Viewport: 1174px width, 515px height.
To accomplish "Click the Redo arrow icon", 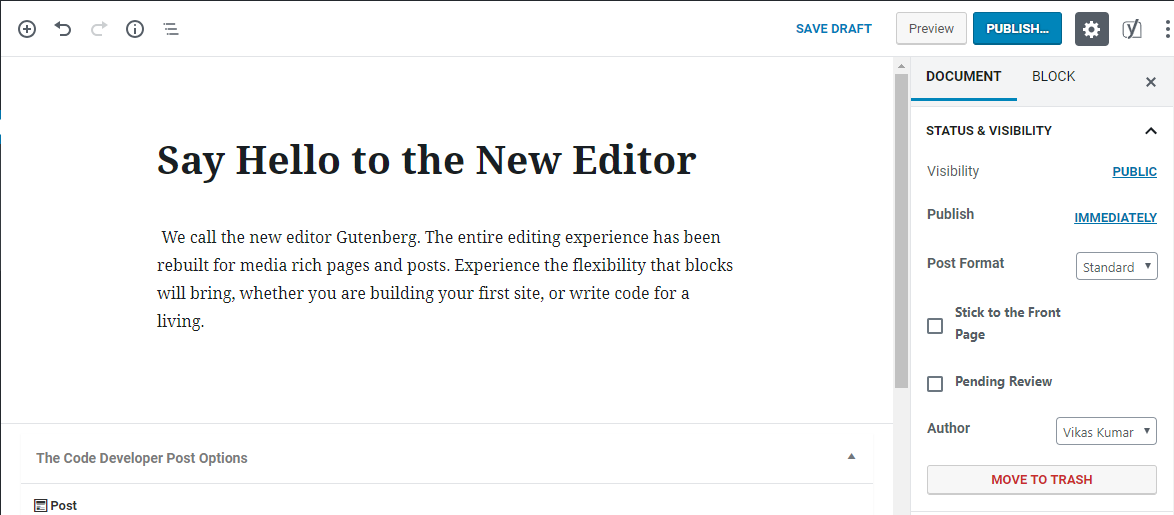I will pos(99,29).
